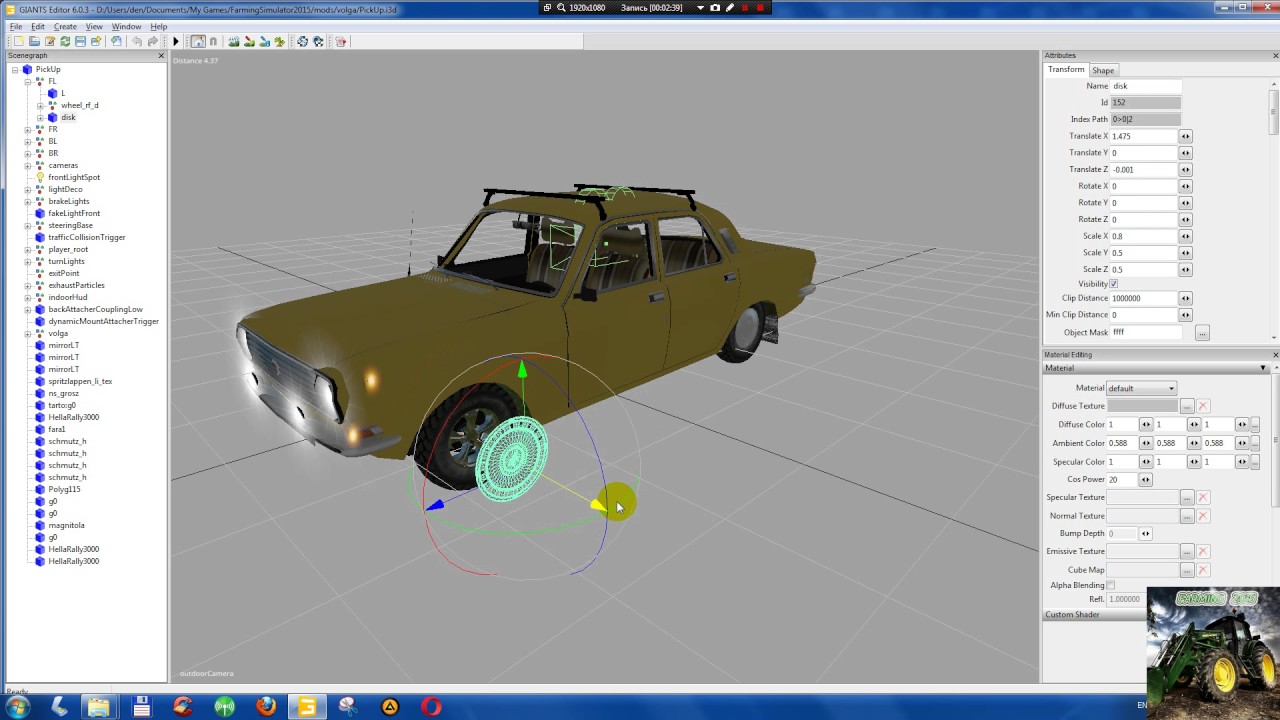This screenshot has width=1280, height=720.
Task: Toggle the Alpha Blending checkbox
Action: coord(1111,585)
